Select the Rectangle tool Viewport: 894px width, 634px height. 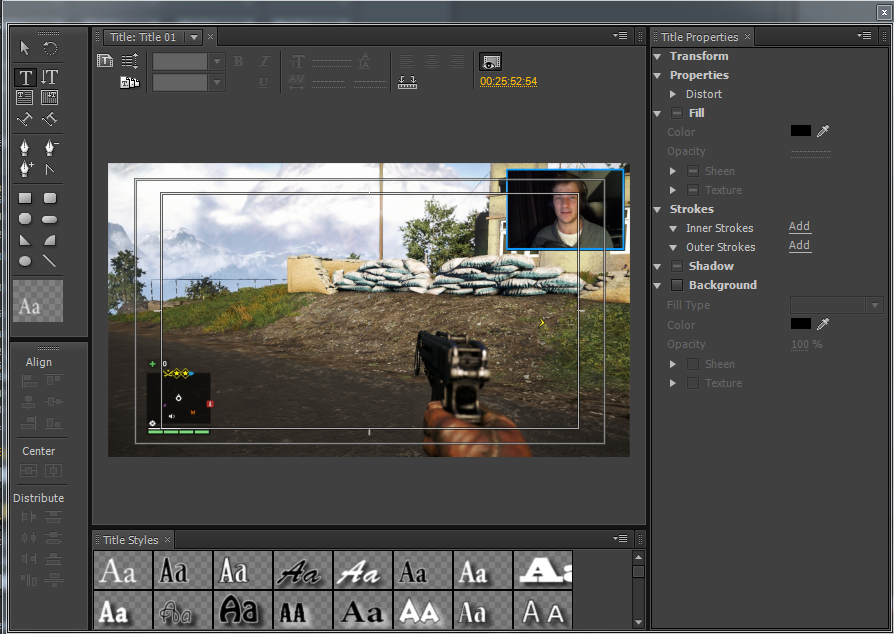click(25, 198)
